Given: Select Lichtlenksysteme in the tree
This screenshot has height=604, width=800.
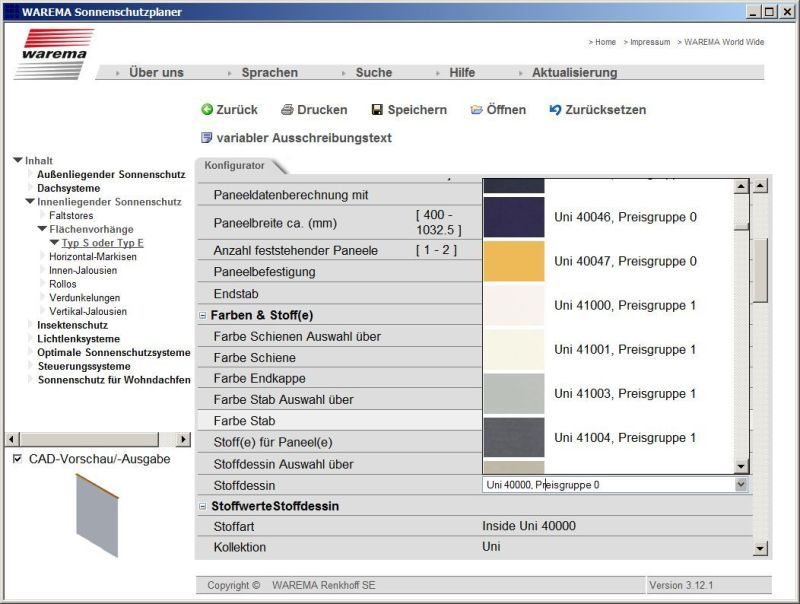Looking at the screenshot, I should 79,339.
